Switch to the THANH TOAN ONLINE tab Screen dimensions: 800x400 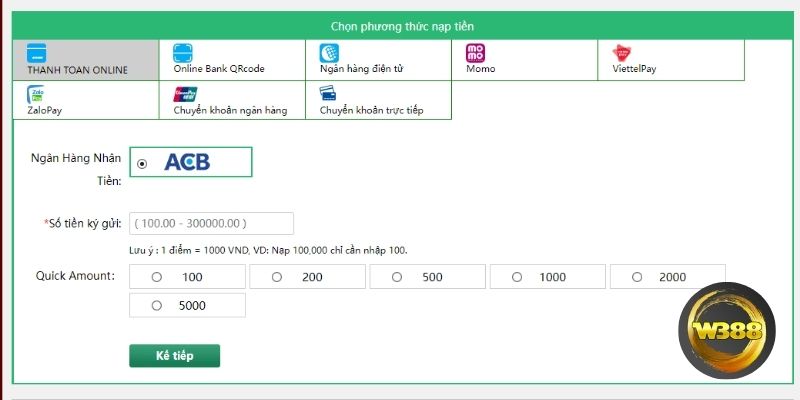pyautogui.click(x=86, y=60)
